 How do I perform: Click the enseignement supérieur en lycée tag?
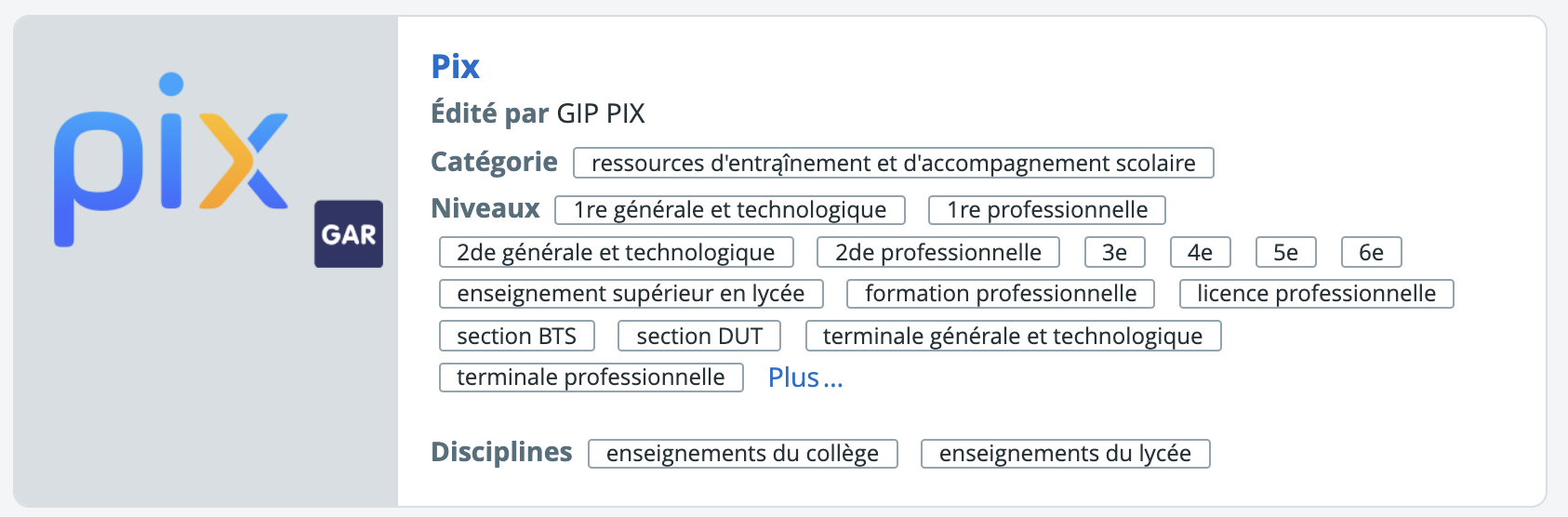631,293
